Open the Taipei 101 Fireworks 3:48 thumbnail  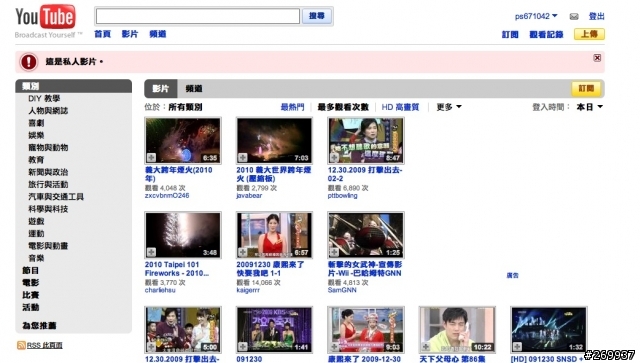pyautogui.click(x=183, y=235)
